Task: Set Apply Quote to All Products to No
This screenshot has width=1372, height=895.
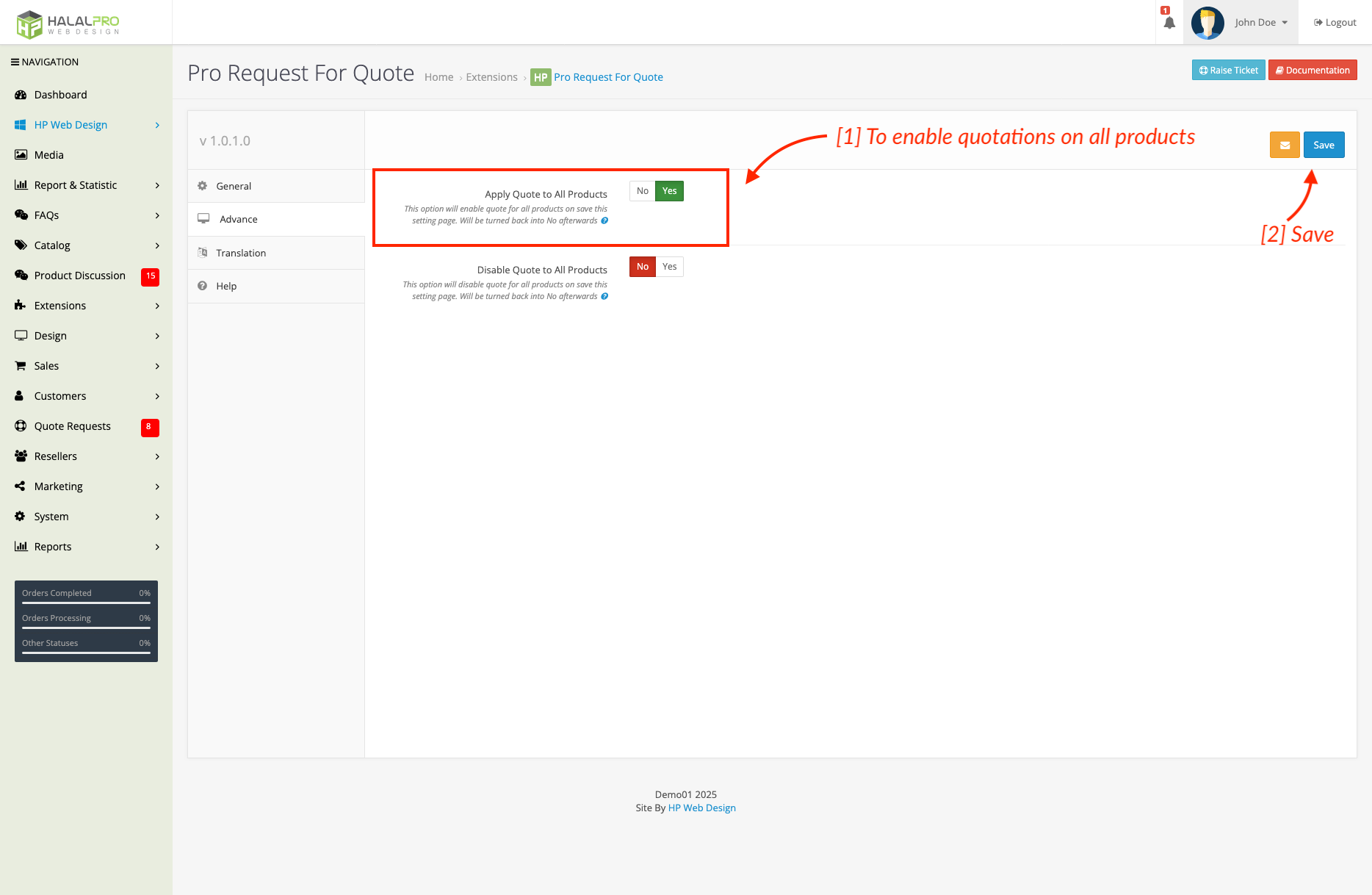Action: click(x=642, y=191)
